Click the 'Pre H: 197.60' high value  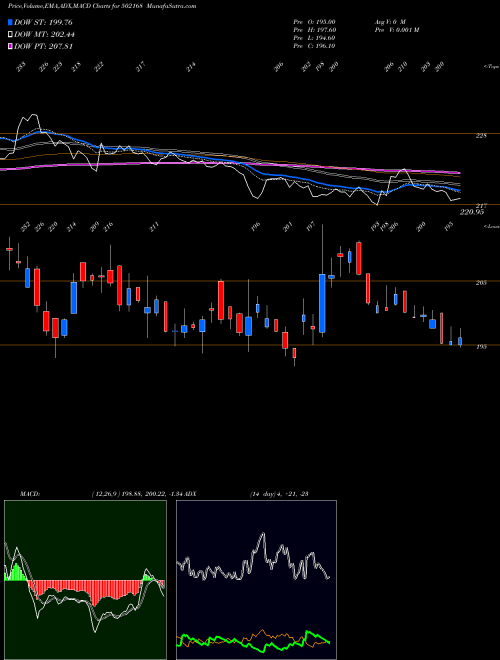pyautogui.click(x=314, y=30)
